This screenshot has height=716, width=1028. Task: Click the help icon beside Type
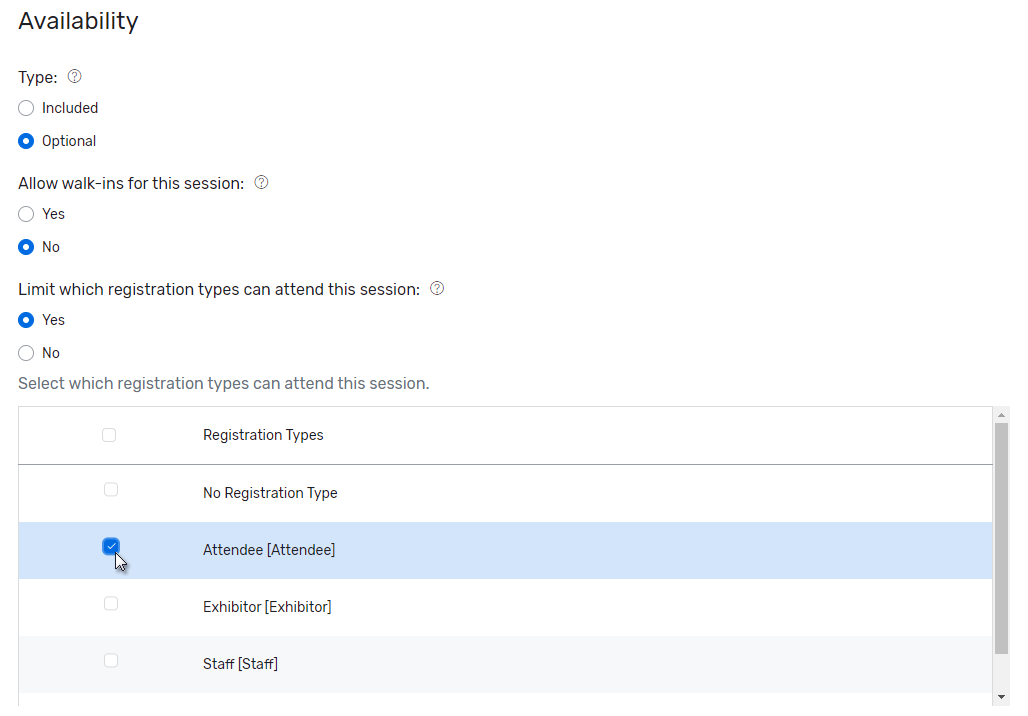tap(74, 76)
